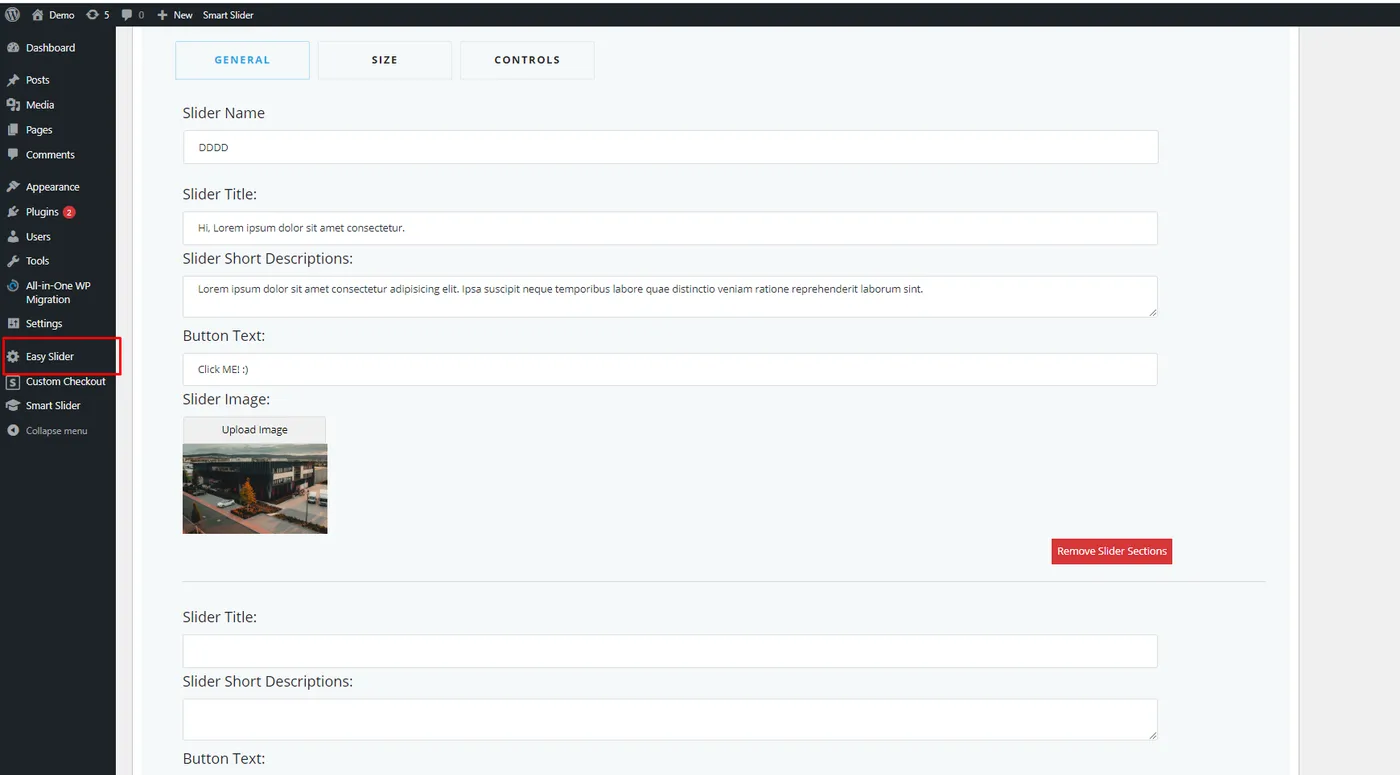Open the comments bubble icon in admin bar
This screenshot has width=1400, height=775.
tap(127, 15)
